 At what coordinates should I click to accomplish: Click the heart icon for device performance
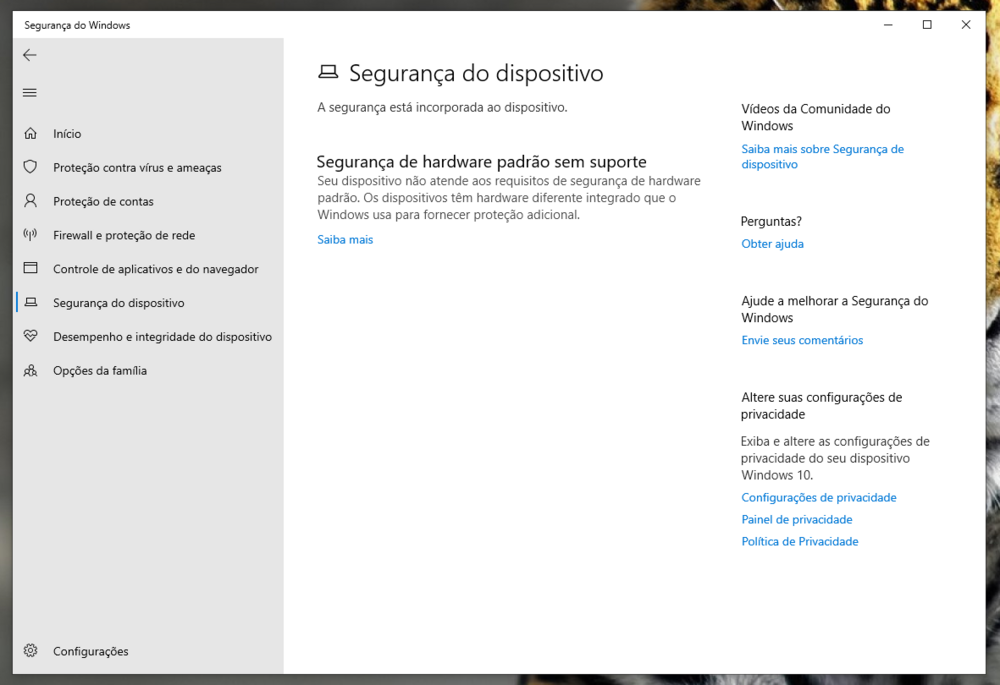tap(30, 336)
